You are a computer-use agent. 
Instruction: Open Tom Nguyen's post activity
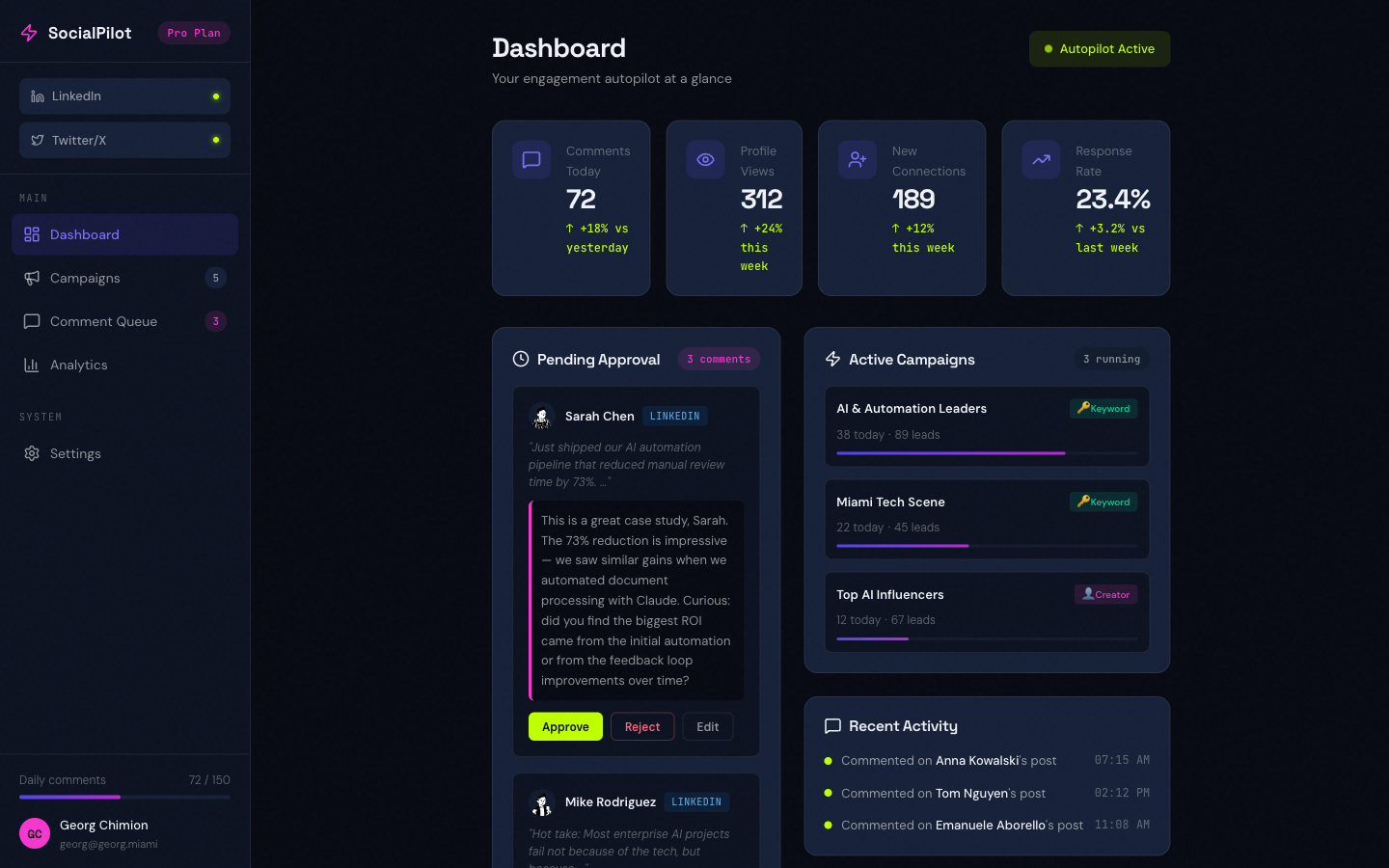987,793
